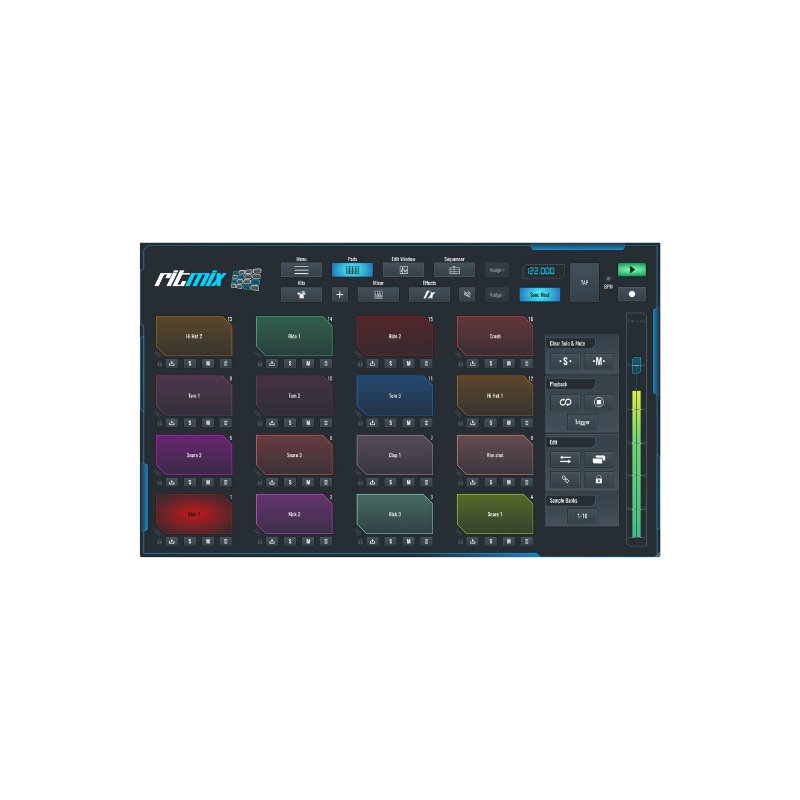Click the link icon in the Edit section

click(x=564, y=480)
